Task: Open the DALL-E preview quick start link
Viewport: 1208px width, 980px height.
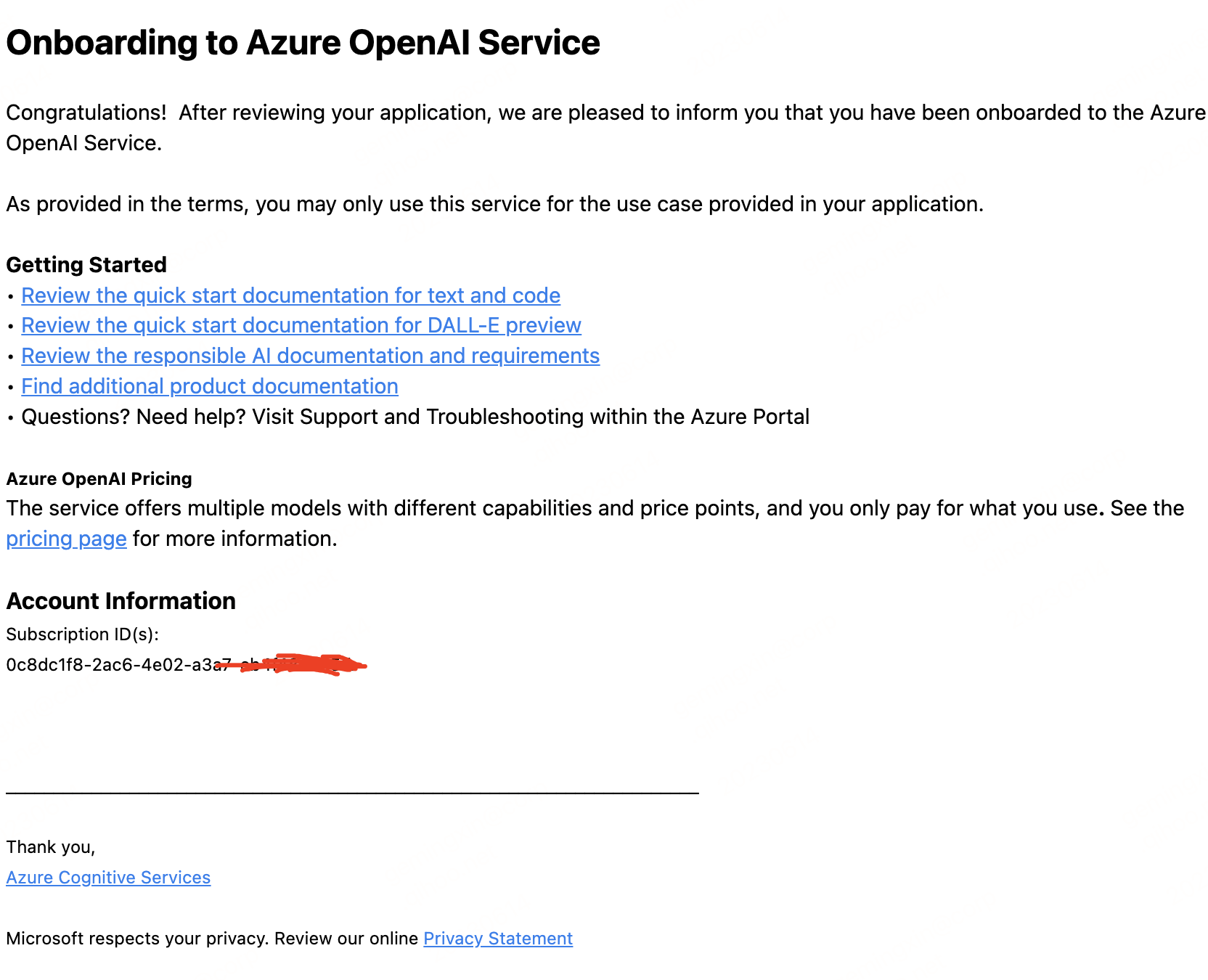Action: point(301,325)
